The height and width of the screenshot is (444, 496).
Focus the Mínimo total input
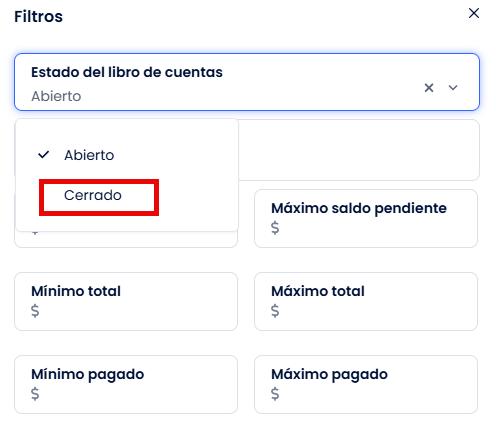click(x=126, y=302)
